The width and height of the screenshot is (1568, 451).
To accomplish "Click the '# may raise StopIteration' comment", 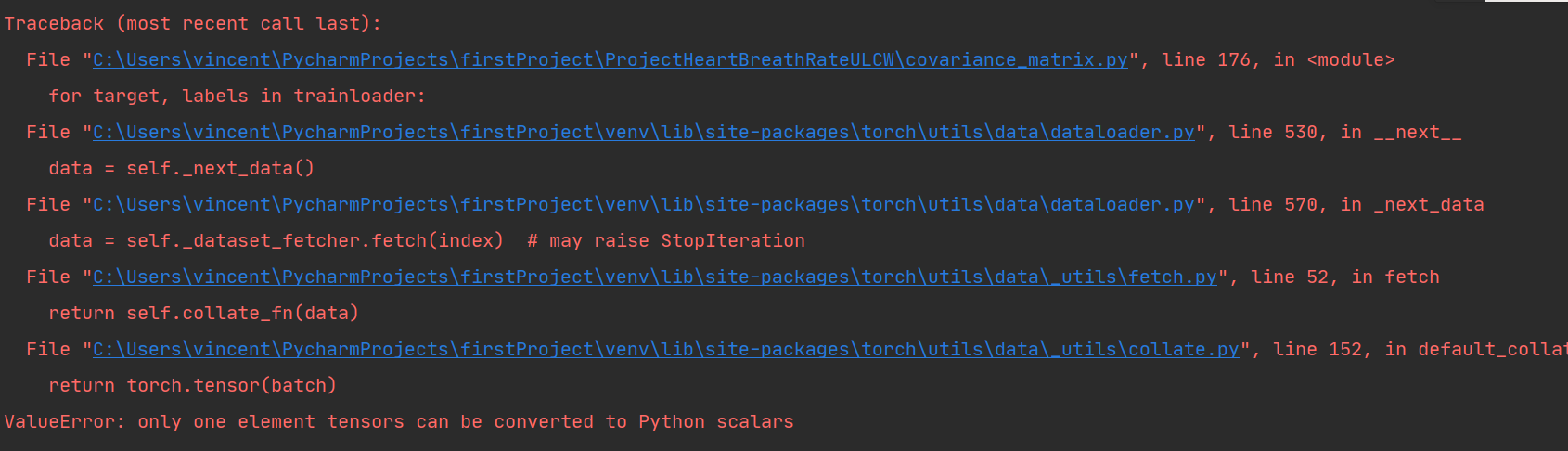I will [x=665, y=241].
